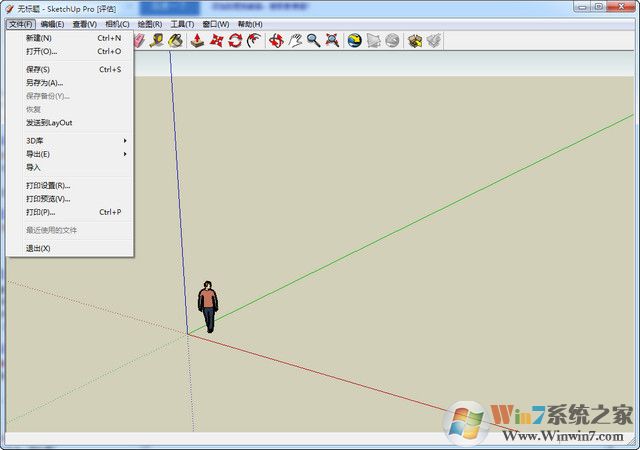Select the Offset tool
640x450 pixels.
click(x=254, y=40)
